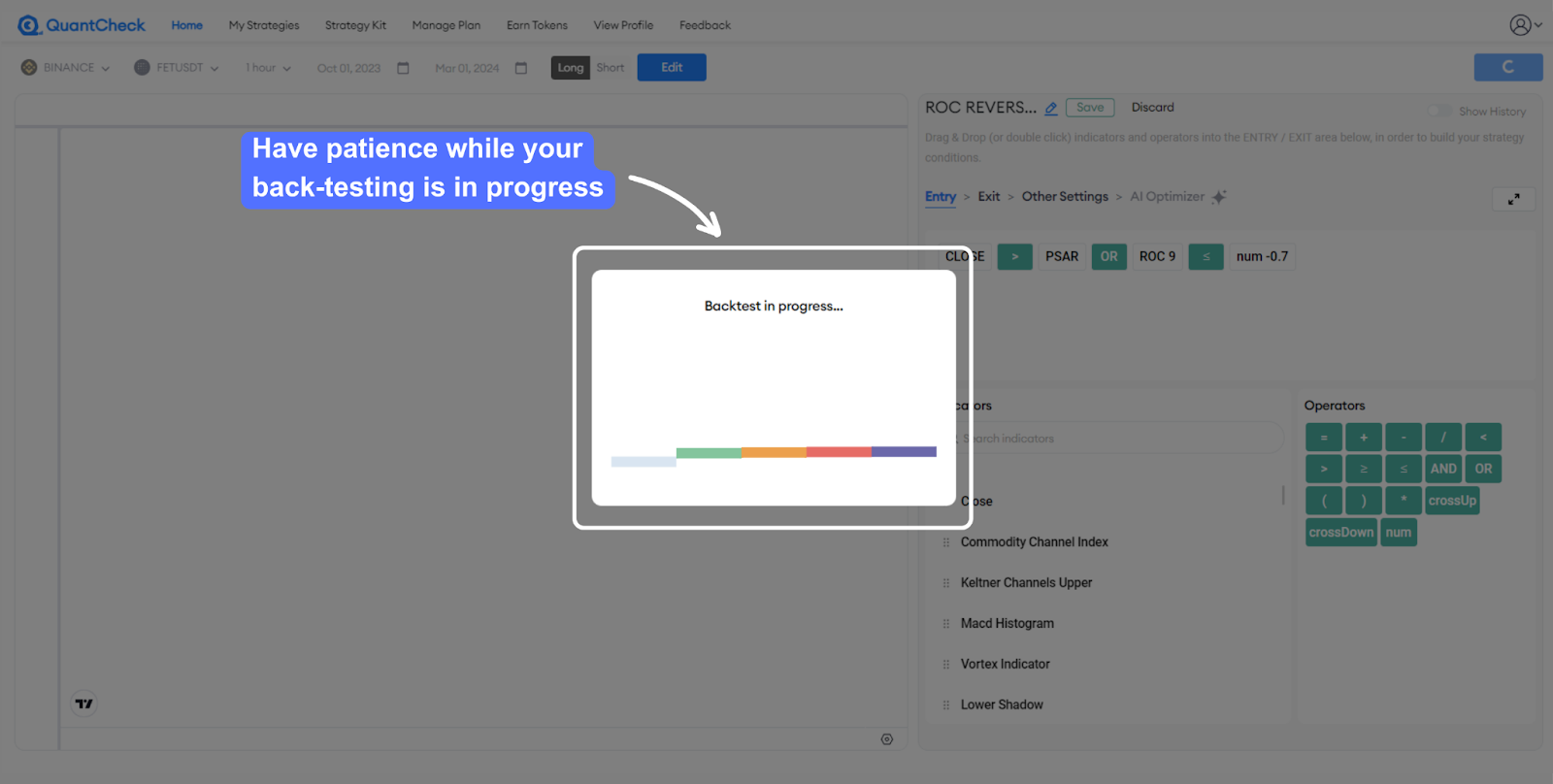This screenshot has height=784, width=1553.
Task: Select the Long position option
Action: 571,68
